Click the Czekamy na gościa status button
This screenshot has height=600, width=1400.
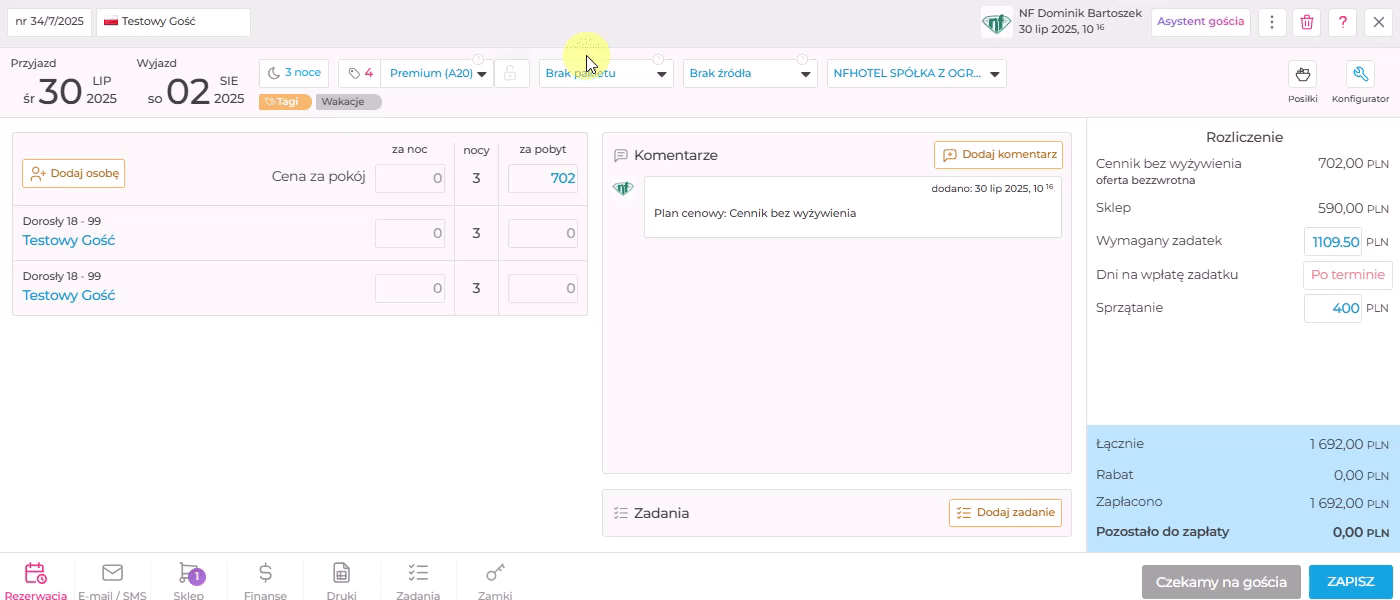pos(1221,581)
